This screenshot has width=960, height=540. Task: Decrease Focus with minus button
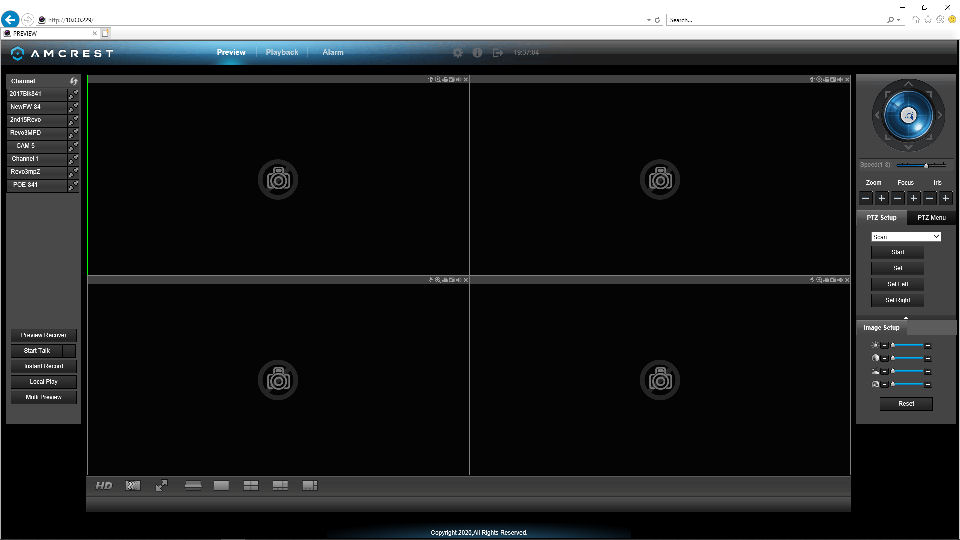click(x=898, y=198)
